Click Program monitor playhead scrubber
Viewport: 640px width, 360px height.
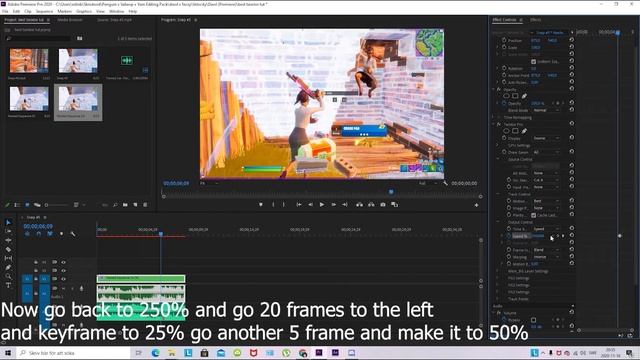pos(391,192)
